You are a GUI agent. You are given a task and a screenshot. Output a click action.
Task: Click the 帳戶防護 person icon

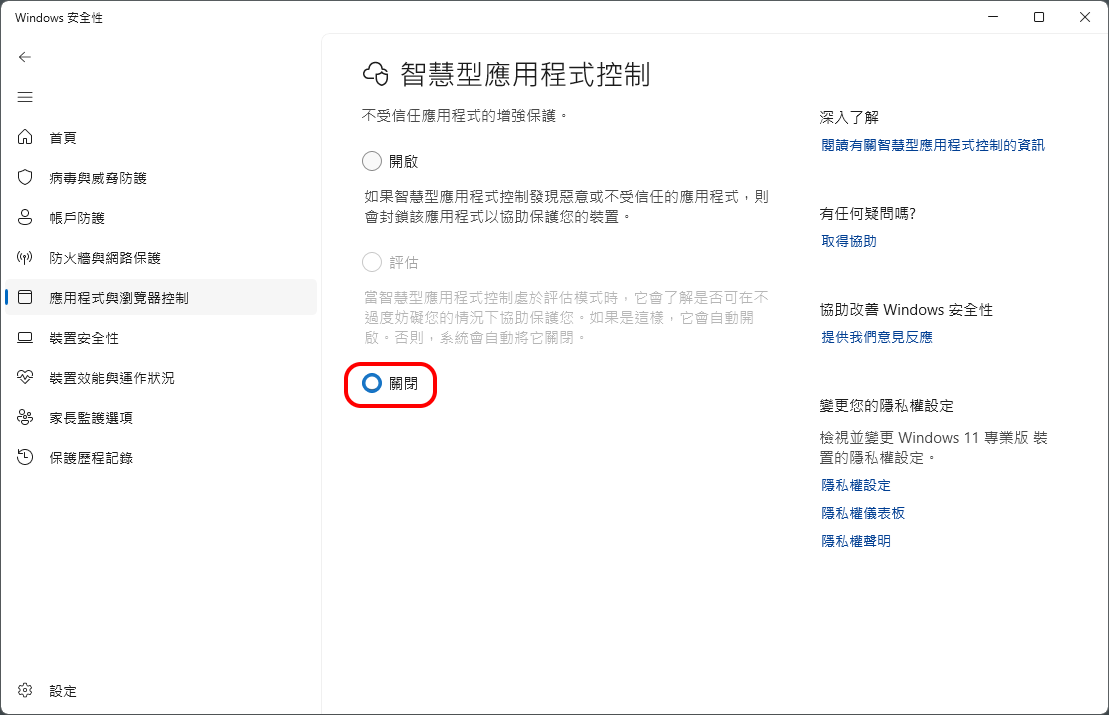[x=25, y=217]
